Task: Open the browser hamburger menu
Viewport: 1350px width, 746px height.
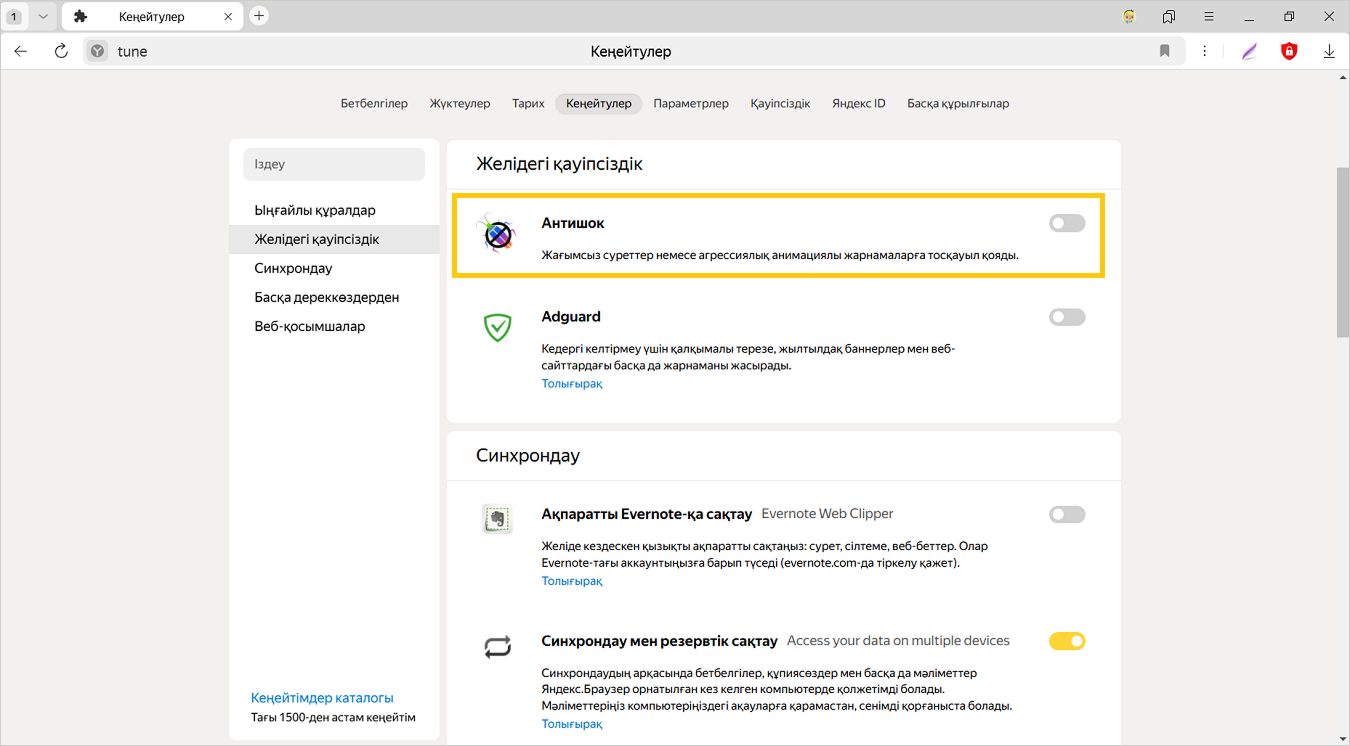Action: (x=1209, y=17)
